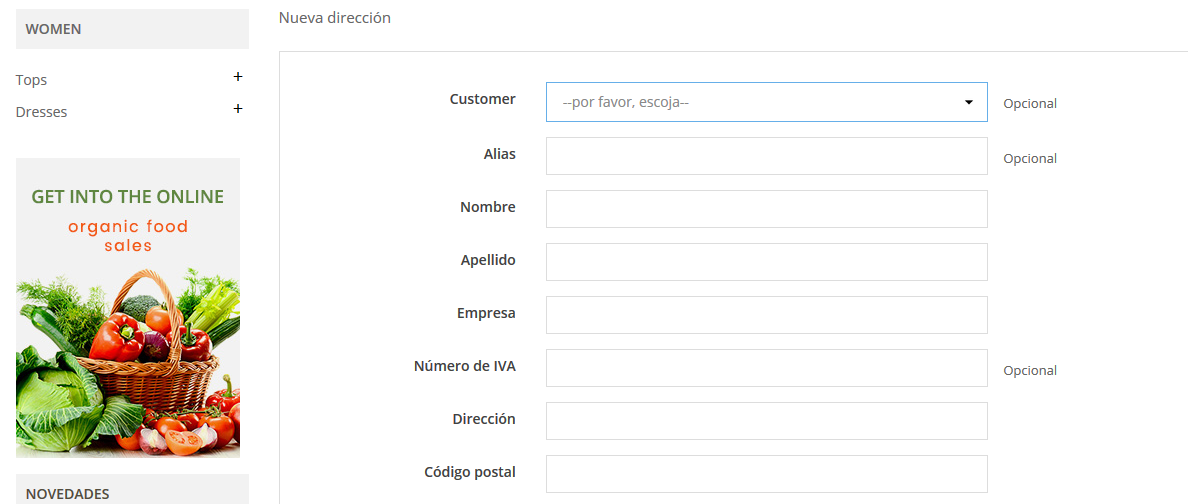Screen dimensions: 1188x504
Task: Expand the Dresses category plus icon
Action: [238, 109]
